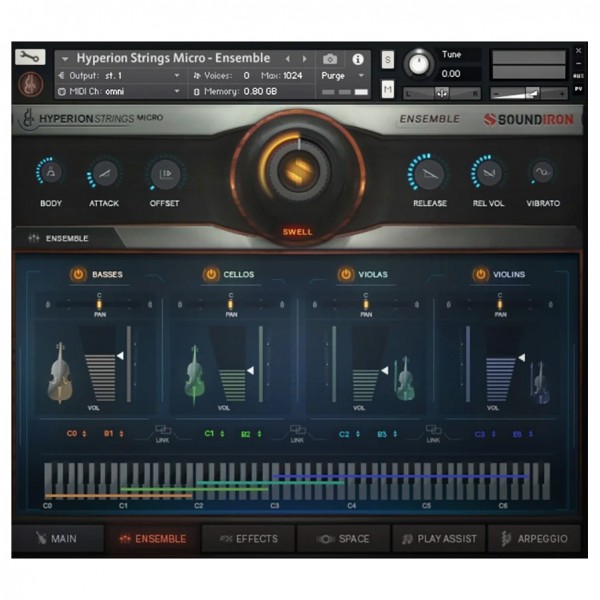Toggle the AUX sends button
This screenshot has height=600, width=600.
tap(578, 76)
